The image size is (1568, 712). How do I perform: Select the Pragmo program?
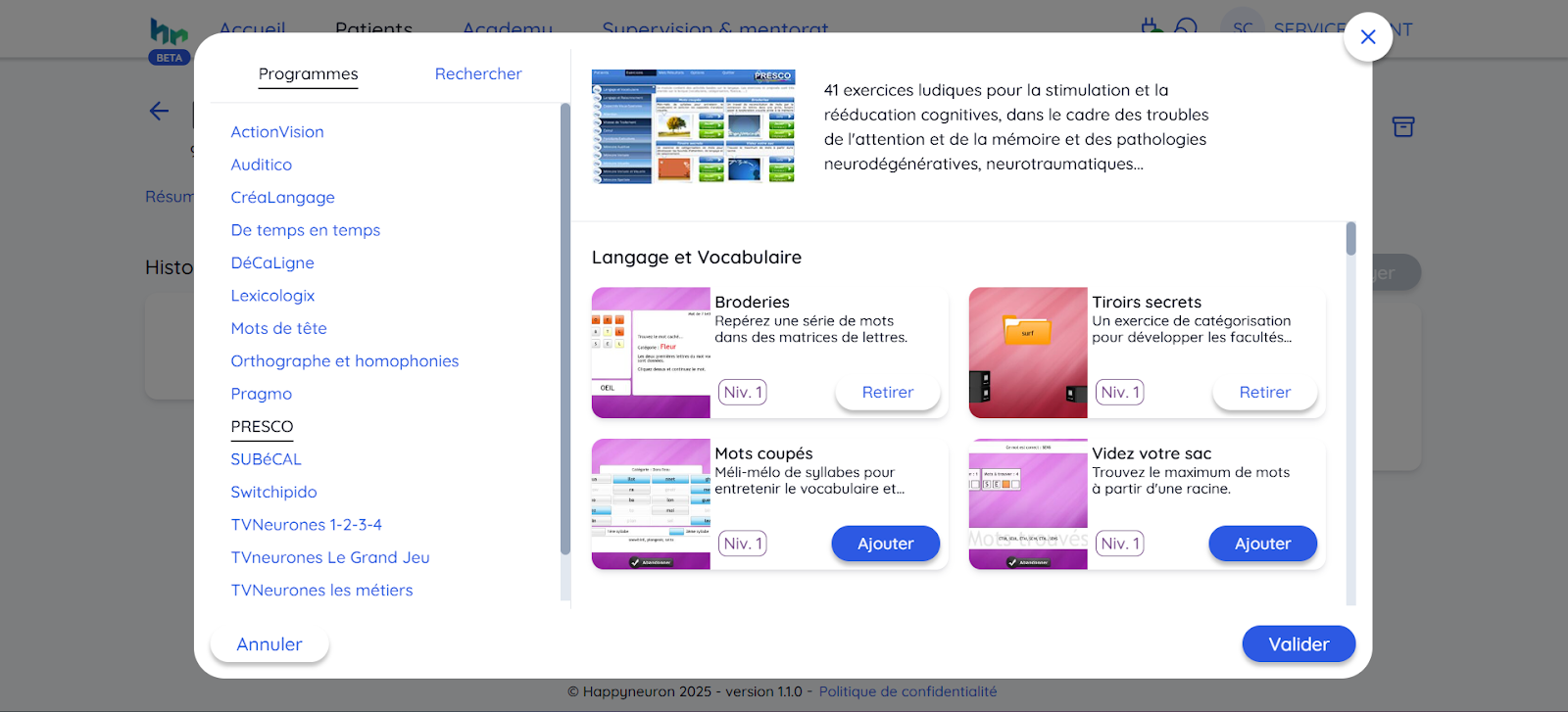[x=262, y=394]
